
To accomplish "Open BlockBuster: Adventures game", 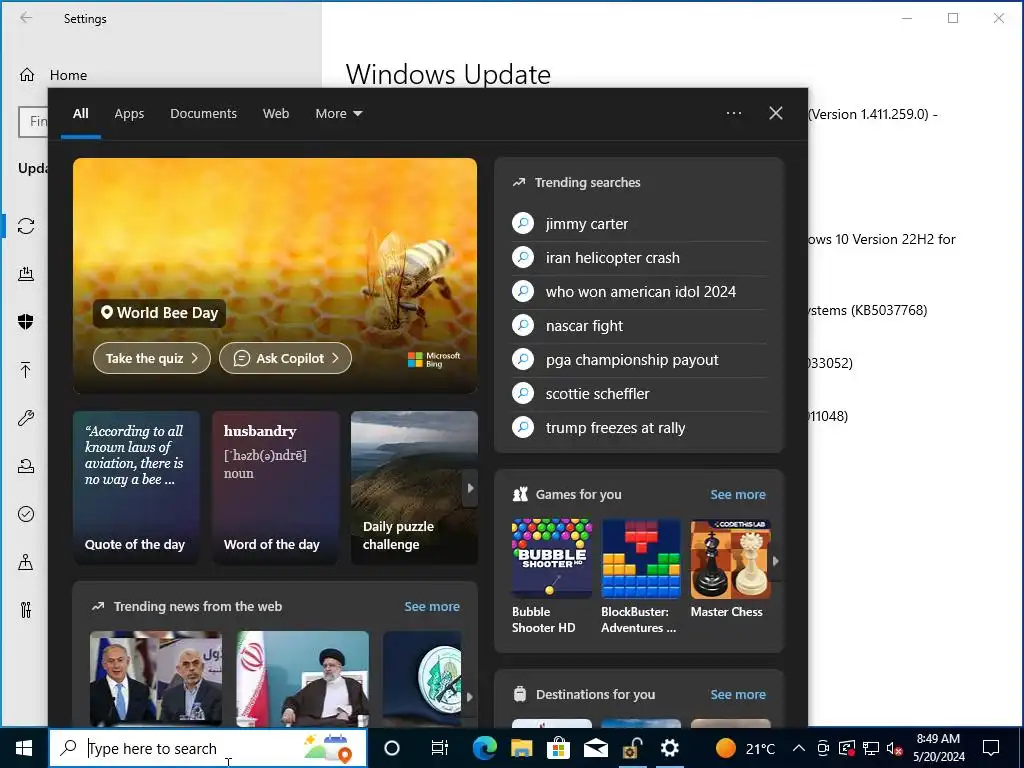I will (641, 577).
